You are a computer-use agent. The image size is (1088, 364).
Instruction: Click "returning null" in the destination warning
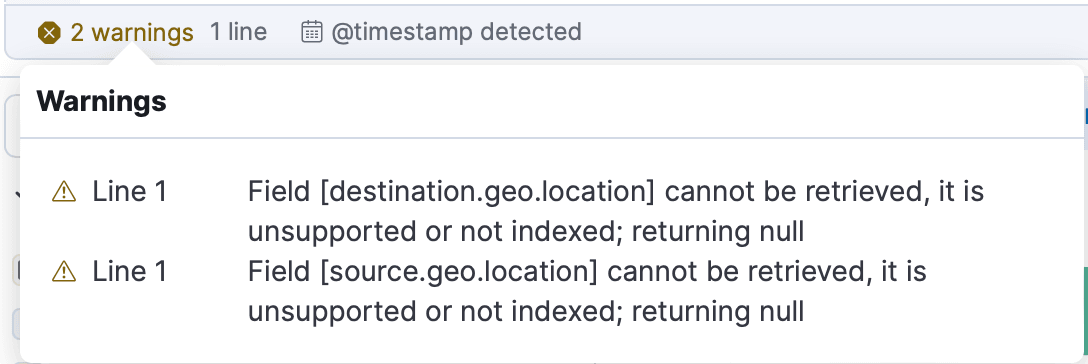(718, 232)
